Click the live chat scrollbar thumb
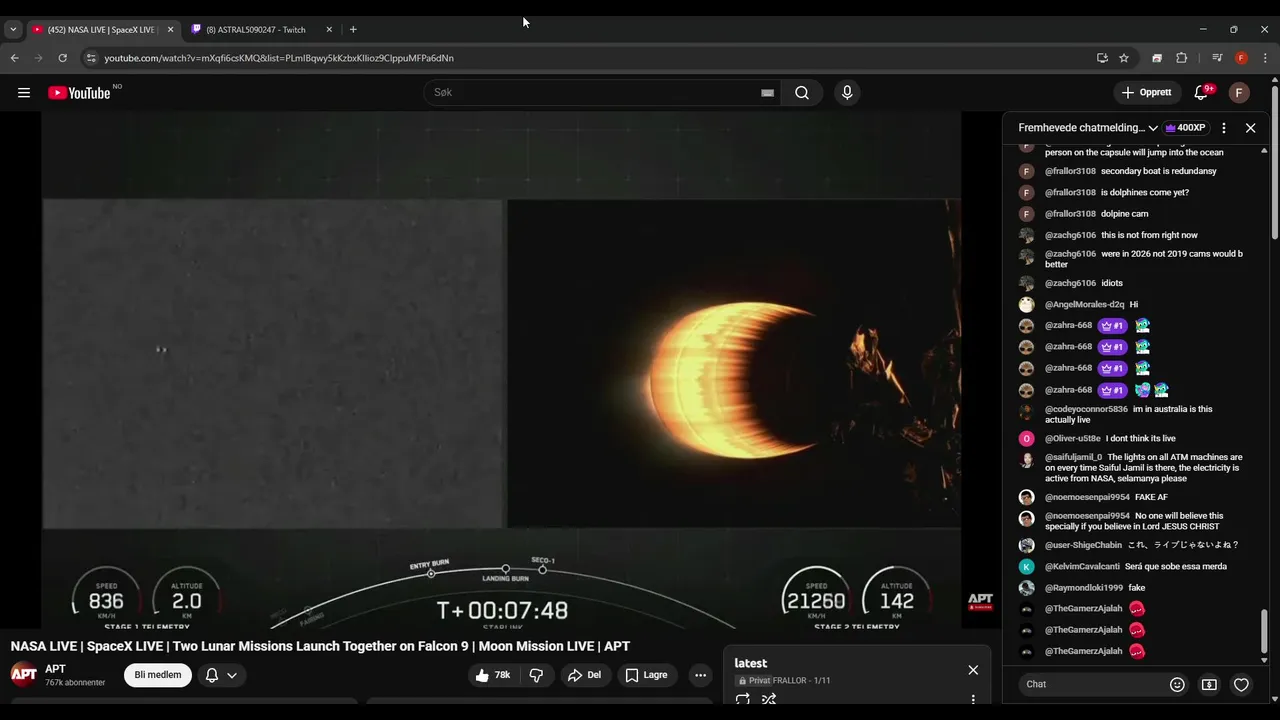The width and height of the screenshot is (1280, 720). pyautogui.click(x=1264, y=632)
